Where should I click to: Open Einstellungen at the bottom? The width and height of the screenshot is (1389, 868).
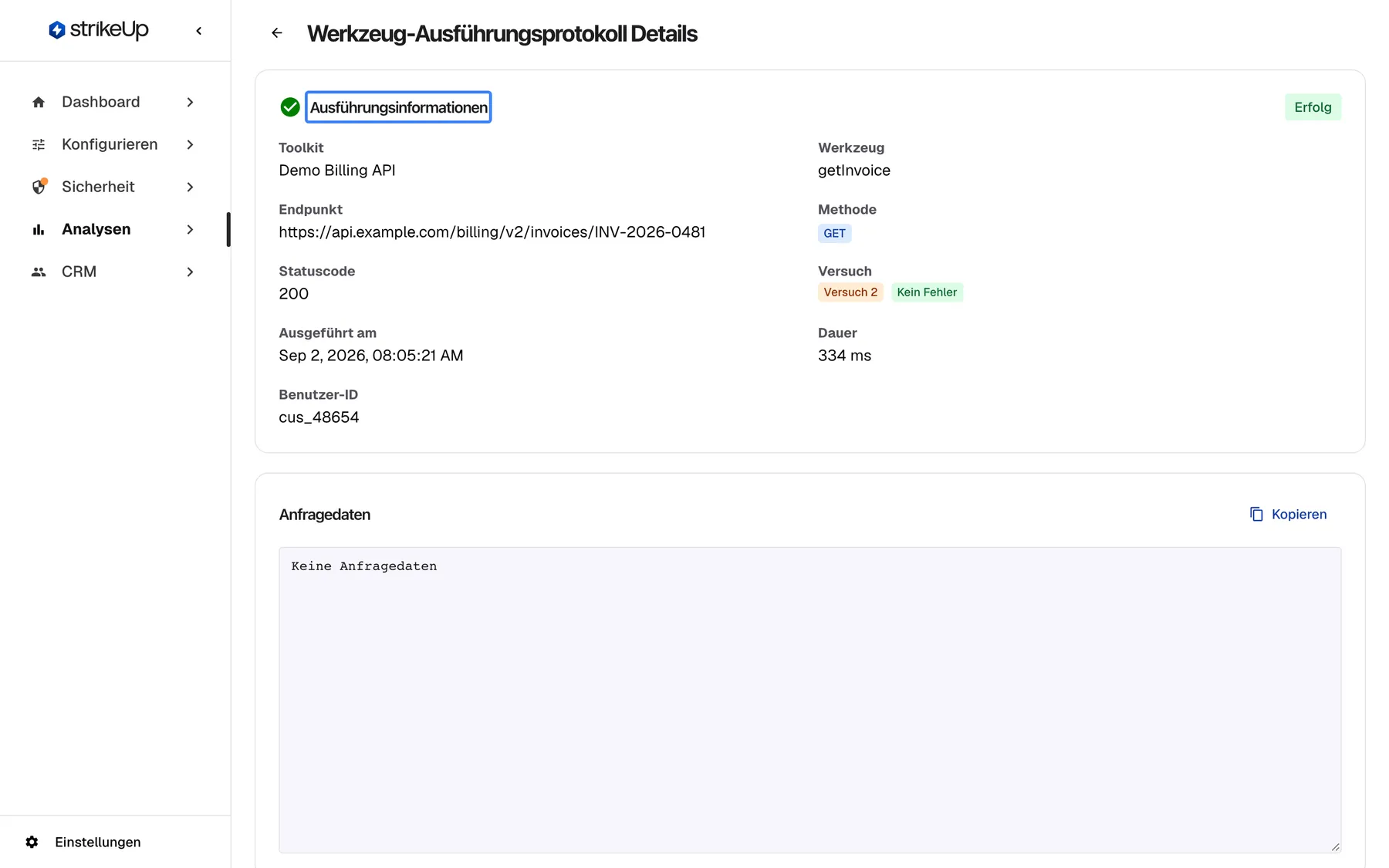pos(83,843)
